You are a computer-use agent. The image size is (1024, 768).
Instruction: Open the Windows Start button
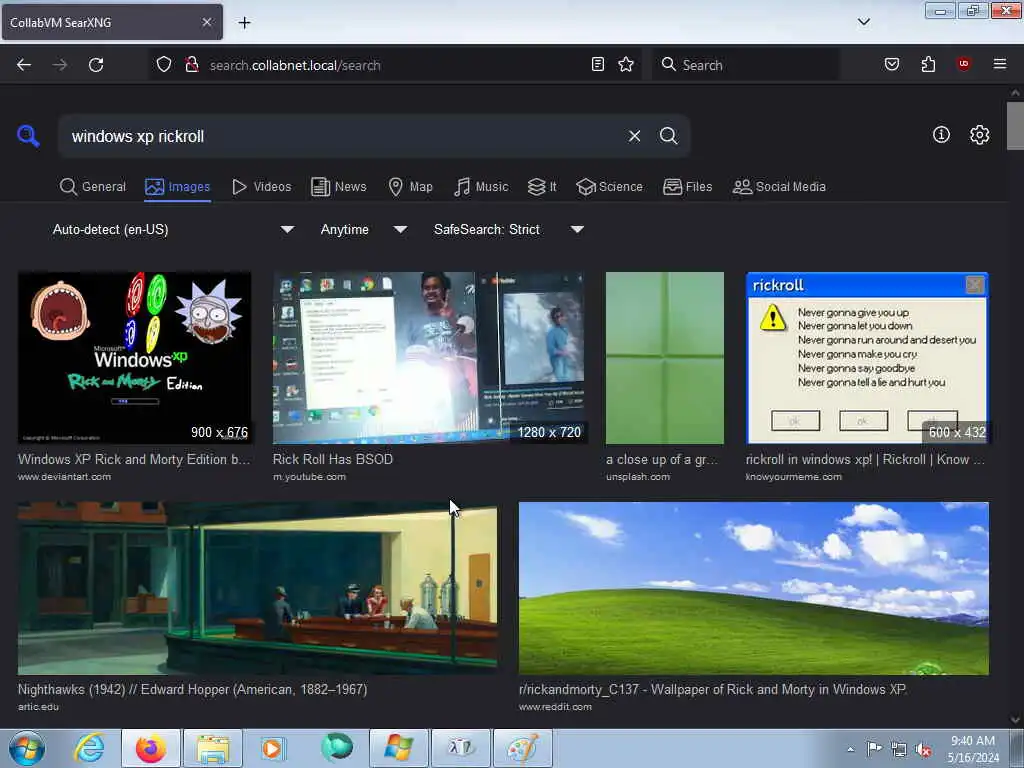click(27, 748)
